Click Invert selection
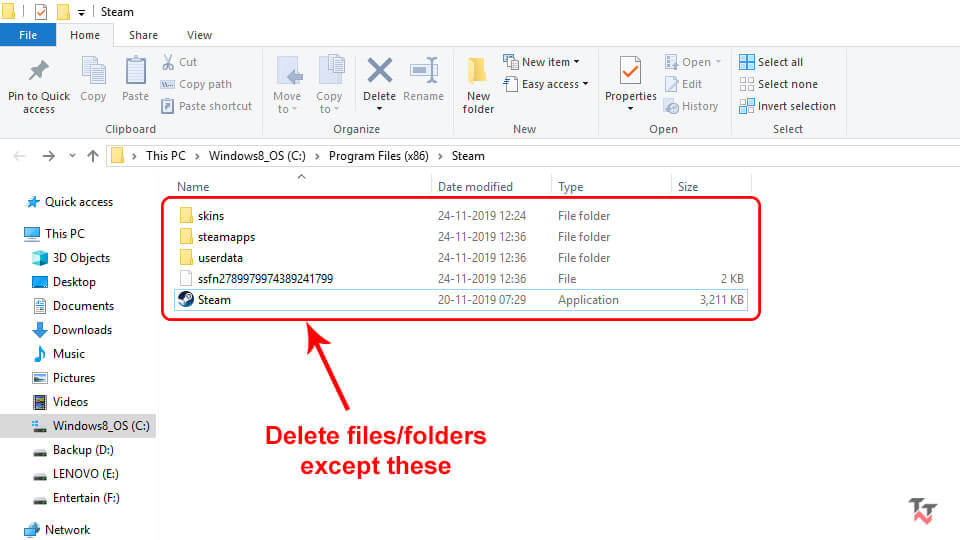The image size is (960, 540). [787, 106]
